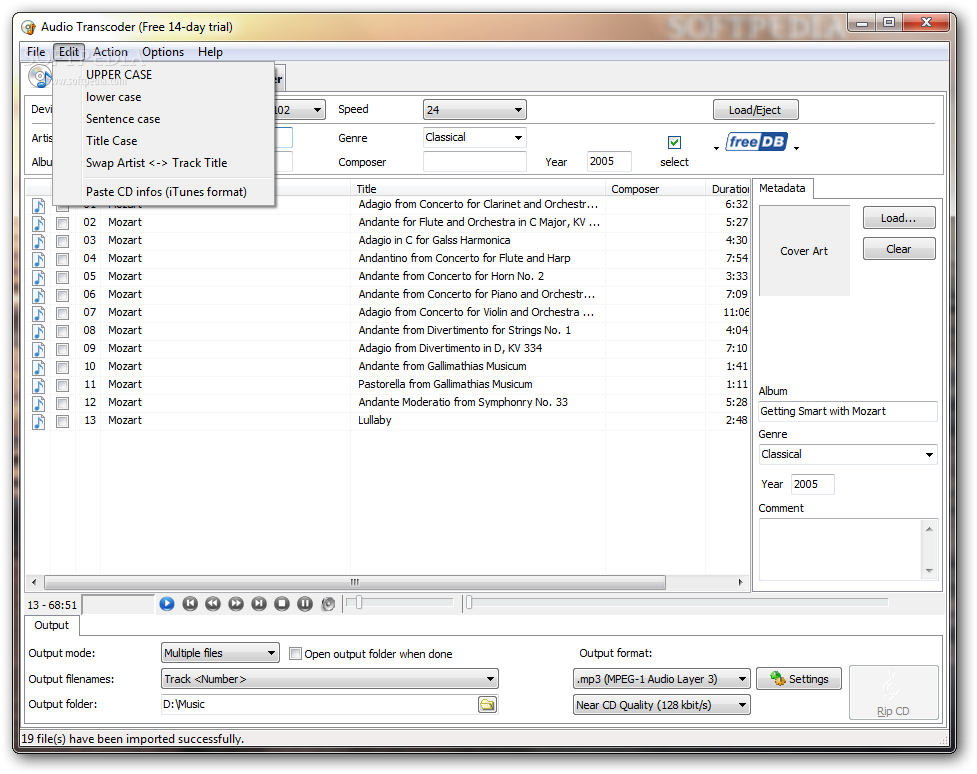Tick the checkbox for track 02

(62, 223)
